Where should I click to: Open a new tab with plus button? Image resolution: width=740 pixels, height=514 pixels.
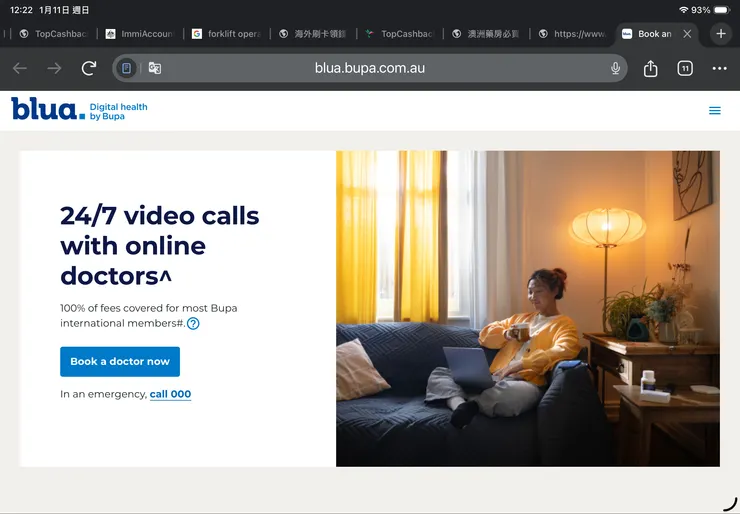[720, 33]
